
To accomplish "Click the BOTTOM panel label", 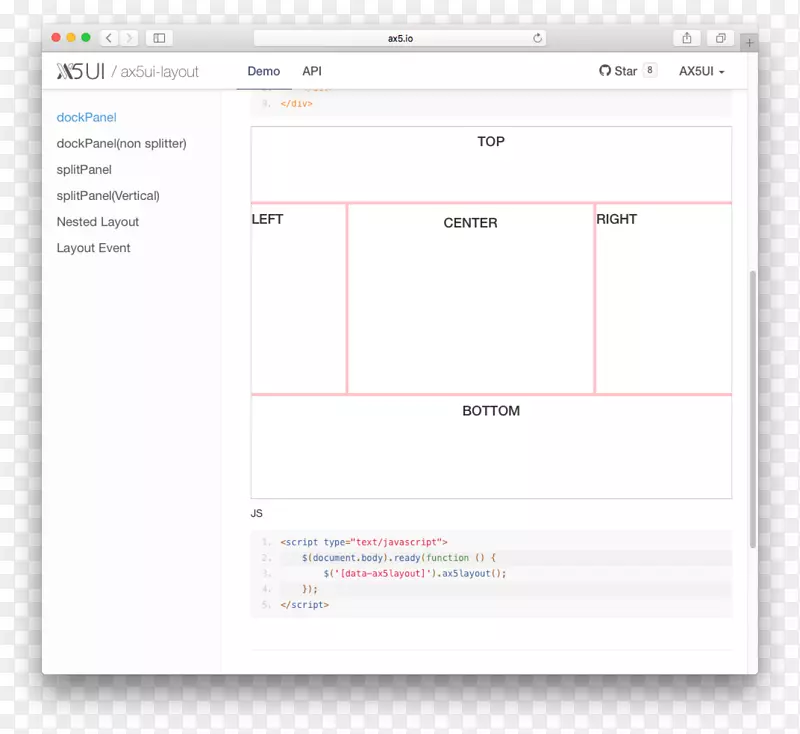I will 491,411.
